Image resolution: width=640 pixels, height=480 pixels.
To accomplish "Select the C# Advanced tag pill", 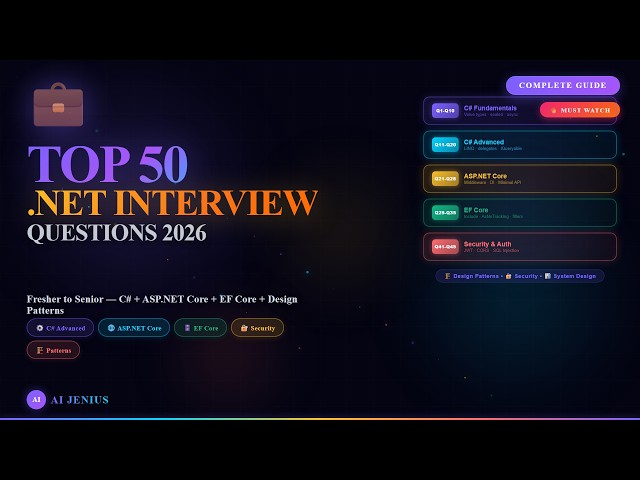I will (x=60, y=328).
